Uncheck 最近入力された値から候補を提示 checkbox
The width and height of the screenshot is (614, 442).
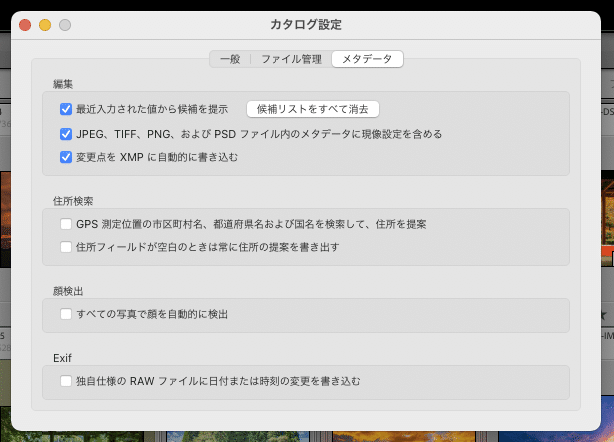(66, 109)
